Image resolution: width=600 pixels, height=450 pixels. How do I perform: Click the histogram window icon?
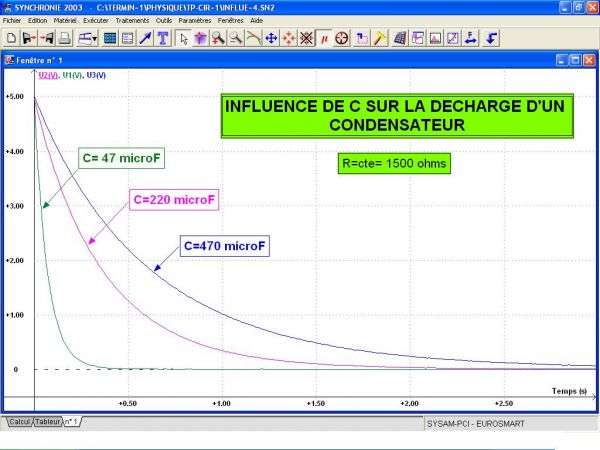click(x=435, y=38)
